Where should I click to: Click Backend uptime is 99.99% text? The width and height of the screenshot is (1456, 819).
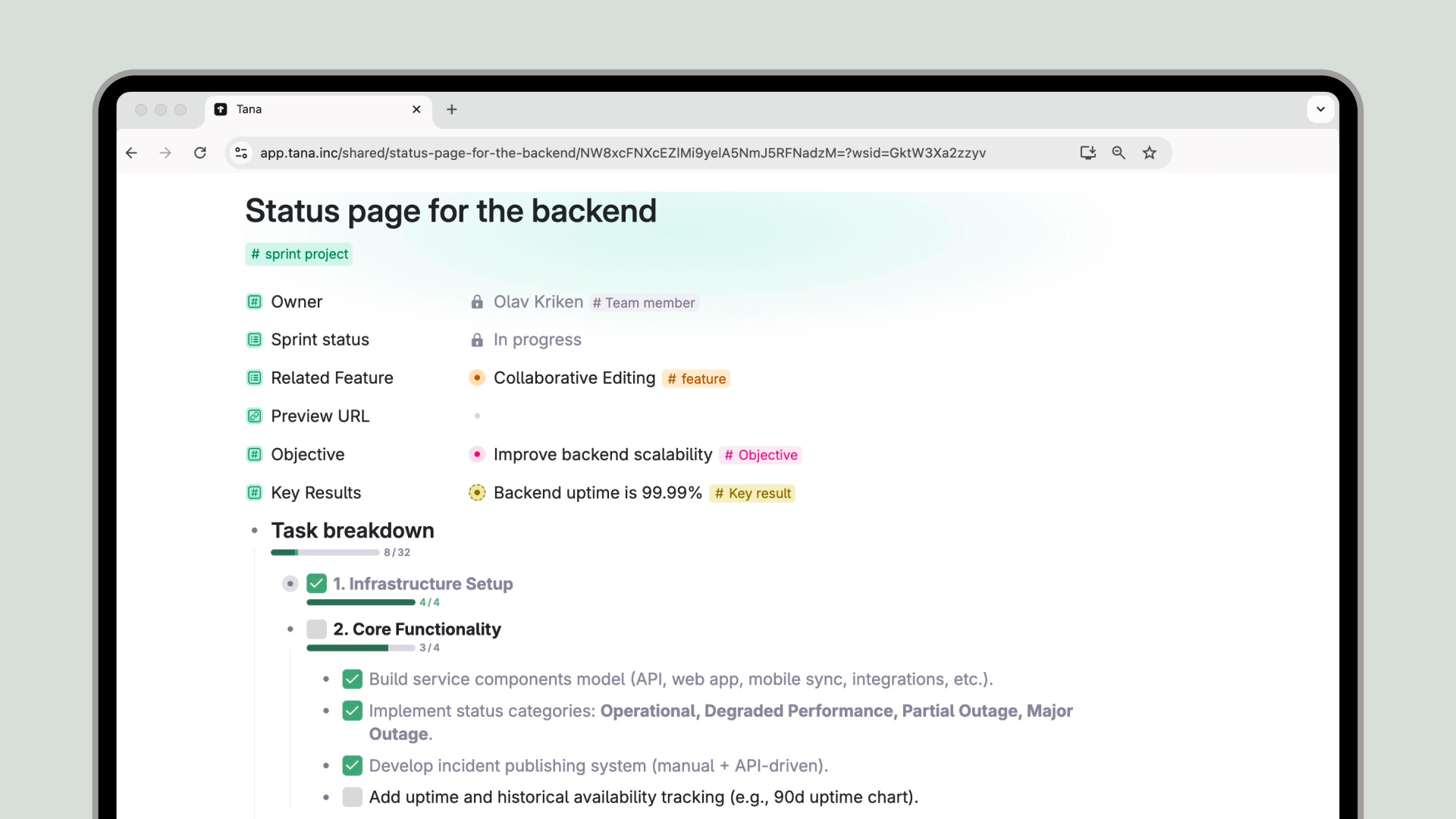(x=598, y=493)
